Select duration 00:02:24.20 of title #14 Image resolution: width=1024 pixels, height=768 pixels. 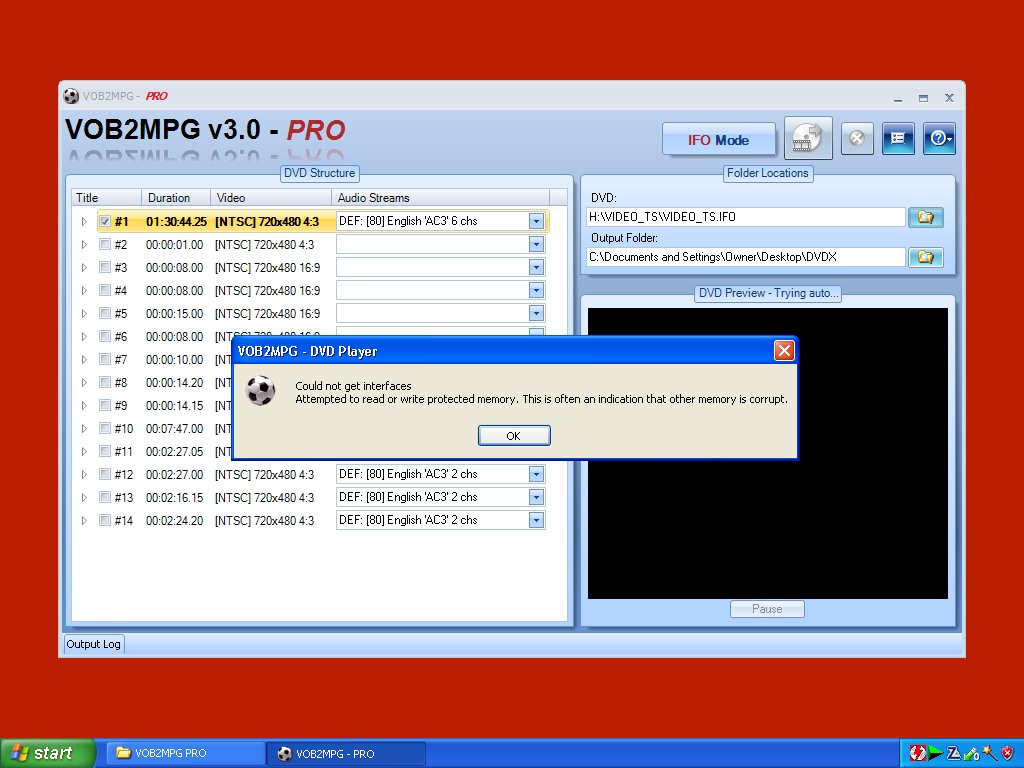click(174, 520)
